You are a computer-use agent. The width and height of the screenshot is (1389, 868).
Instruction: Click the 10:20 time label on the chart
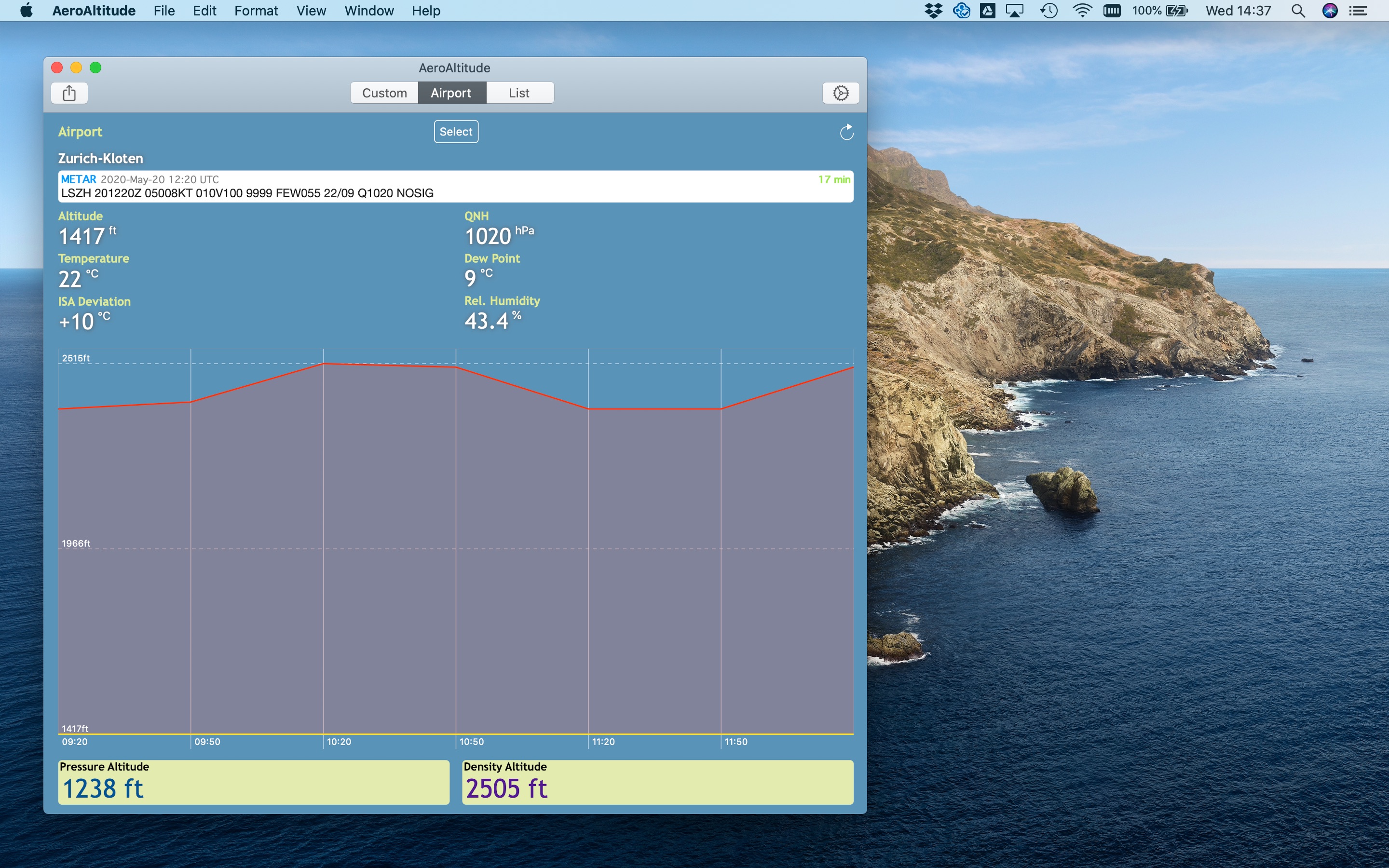[x=339, y=742]
